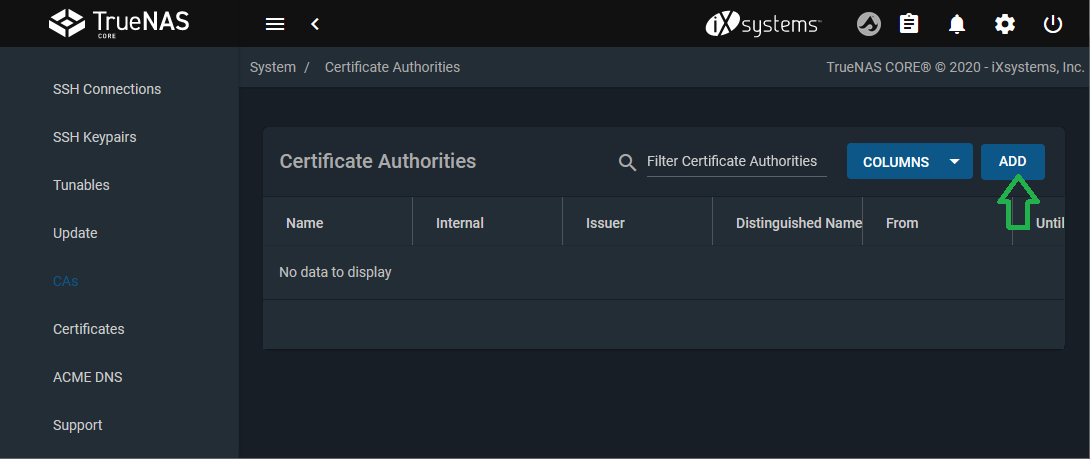
Task: Go to SSH Keypairs
Action: tap(94, 137)
